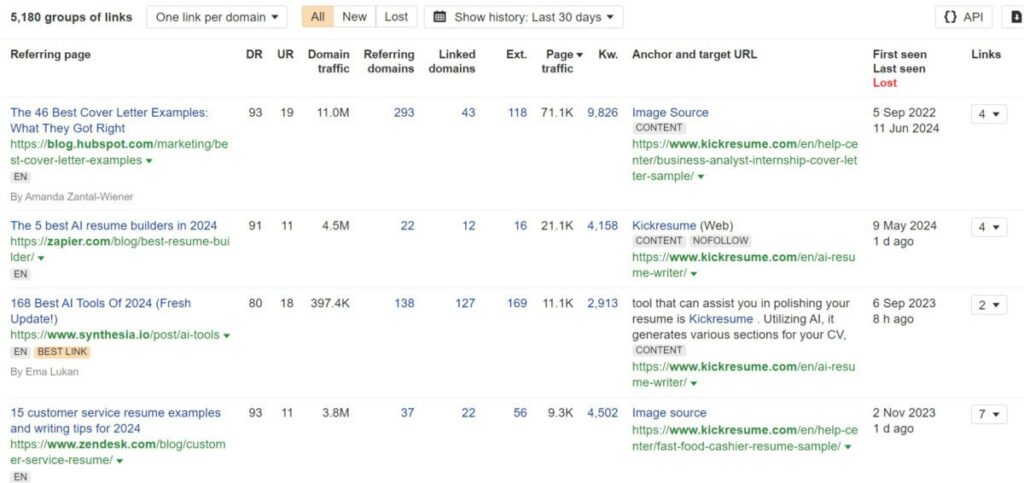The width and height of the screenshot is (1024, 483).
Task: Sort by Domain traffic column
Action: point(328,61)
